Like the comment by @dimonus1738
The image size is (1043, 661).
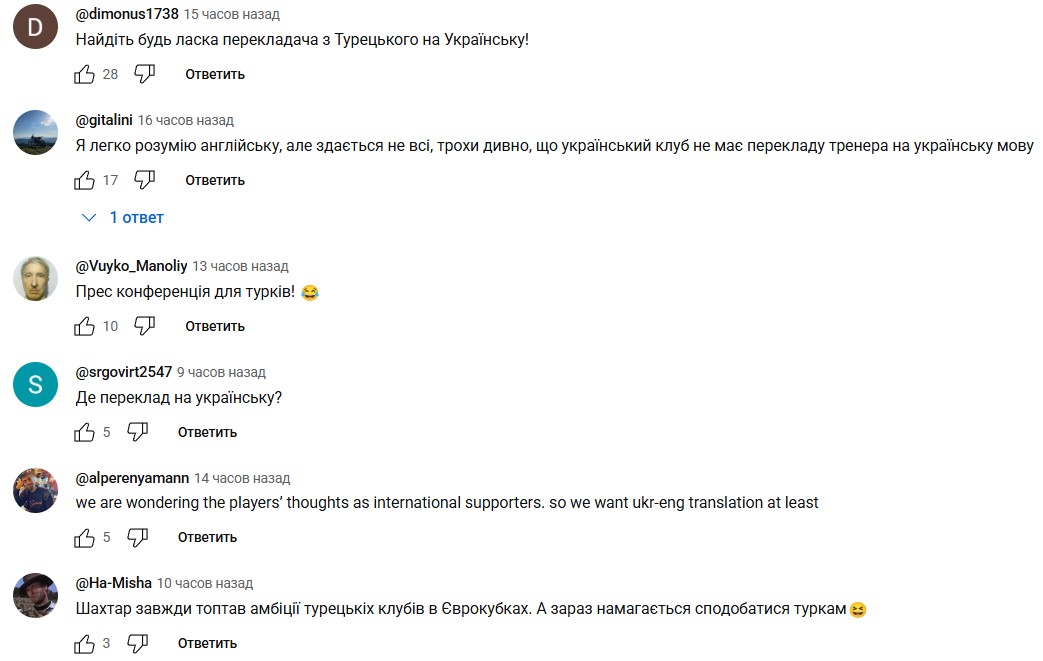pyautogui.click(x=86, y=74)
